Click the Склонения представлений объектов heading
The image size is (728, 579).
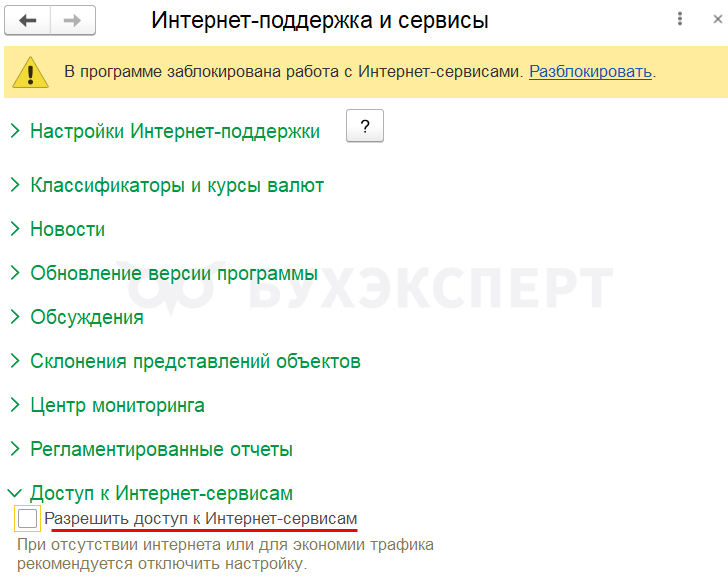click(195, 361)
